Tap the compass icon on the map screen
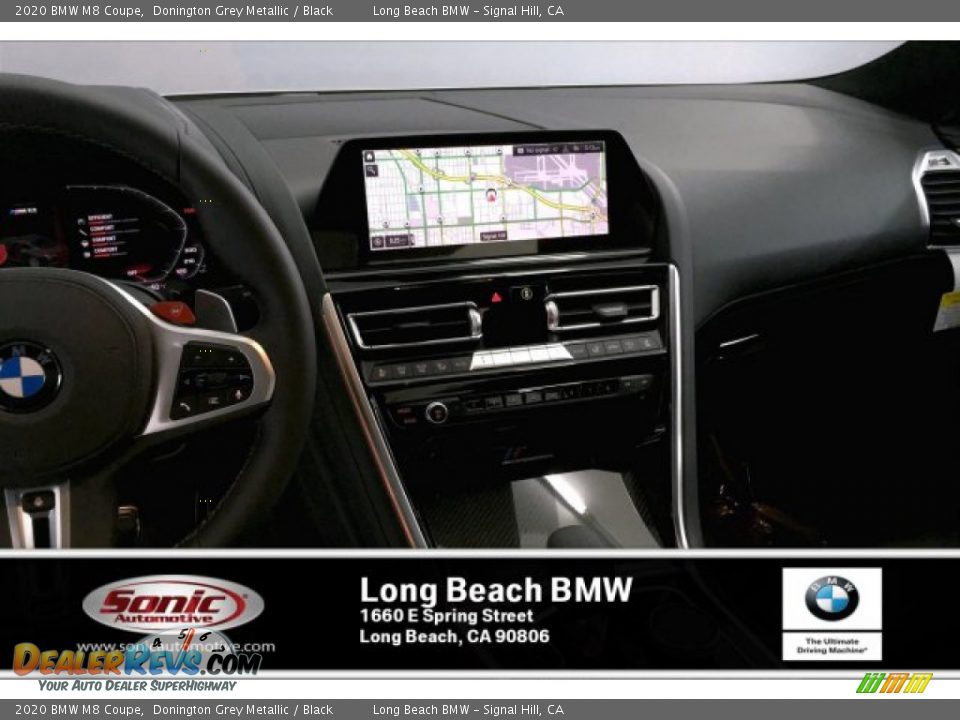960x720 pixels. (x=378, y=241)
